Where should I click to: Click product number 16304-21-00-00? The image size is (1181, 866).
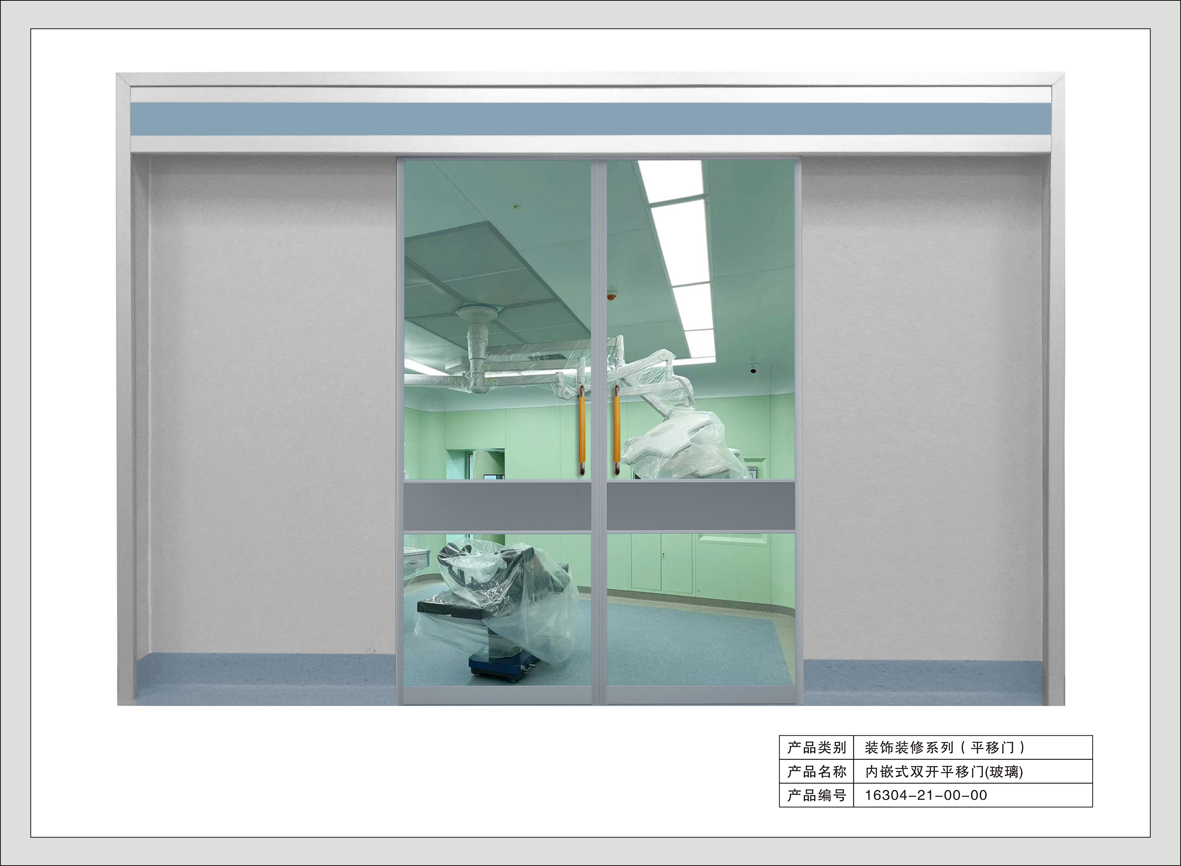click(x=926, y=795)
